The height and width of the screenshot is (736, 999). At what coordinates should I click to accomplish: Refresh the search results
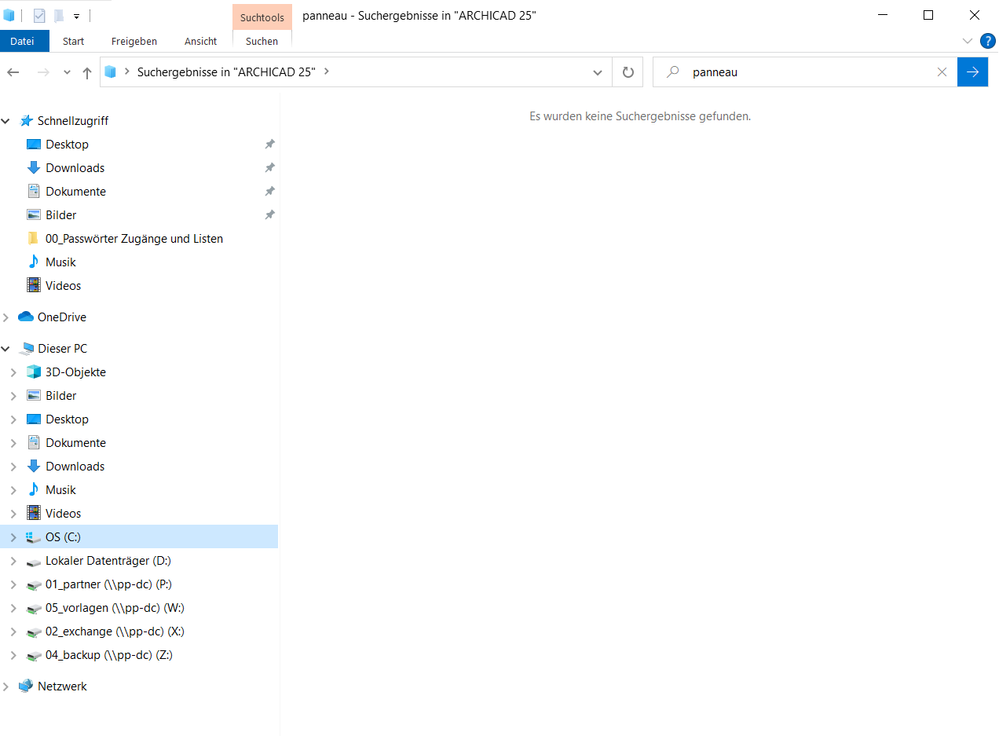coord(628,72)
